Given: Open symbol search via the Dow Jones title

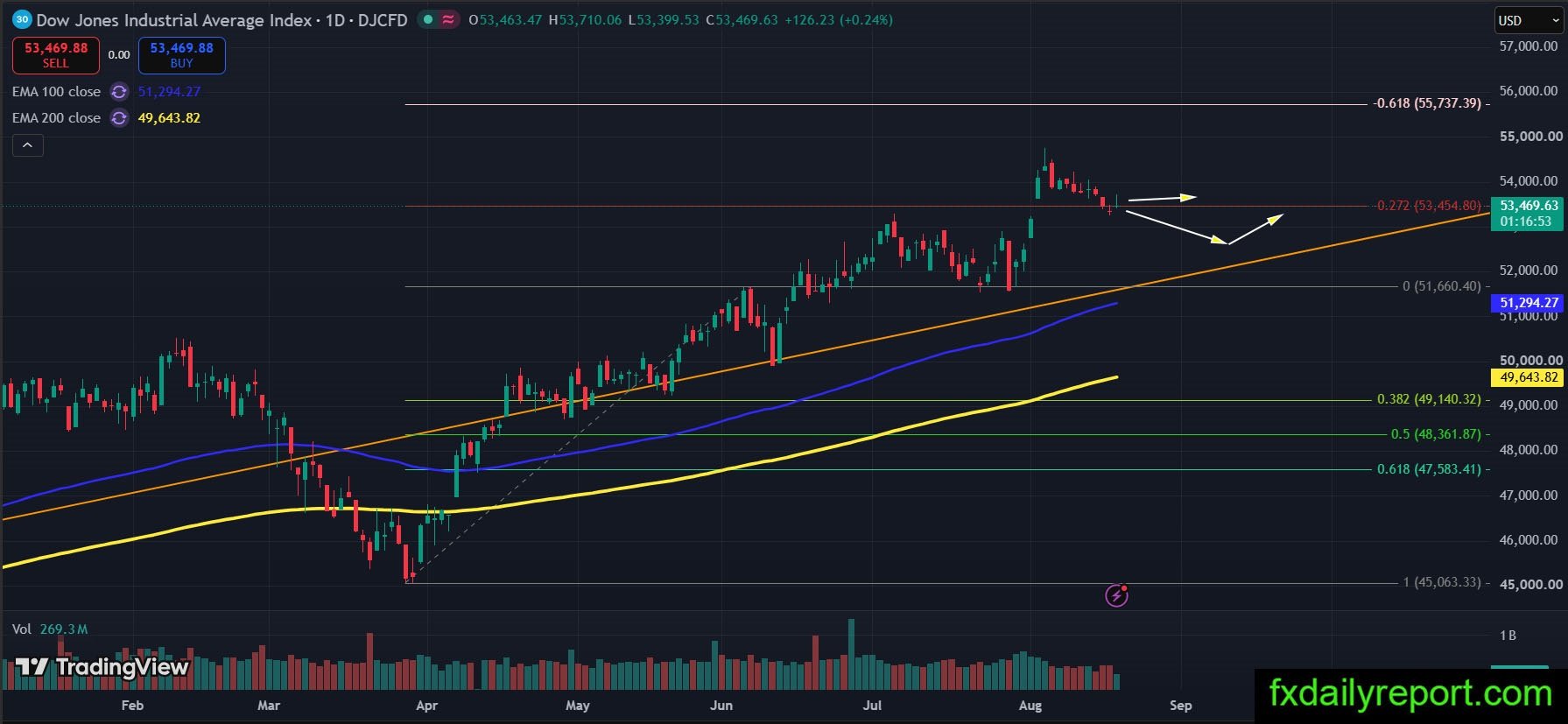Looking at the screenshot, I should [x=221, y=19].
